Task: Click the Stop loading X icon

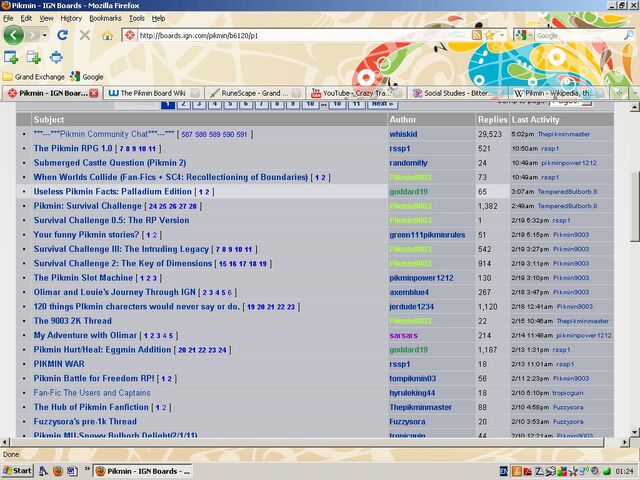Action: [85, 35]
